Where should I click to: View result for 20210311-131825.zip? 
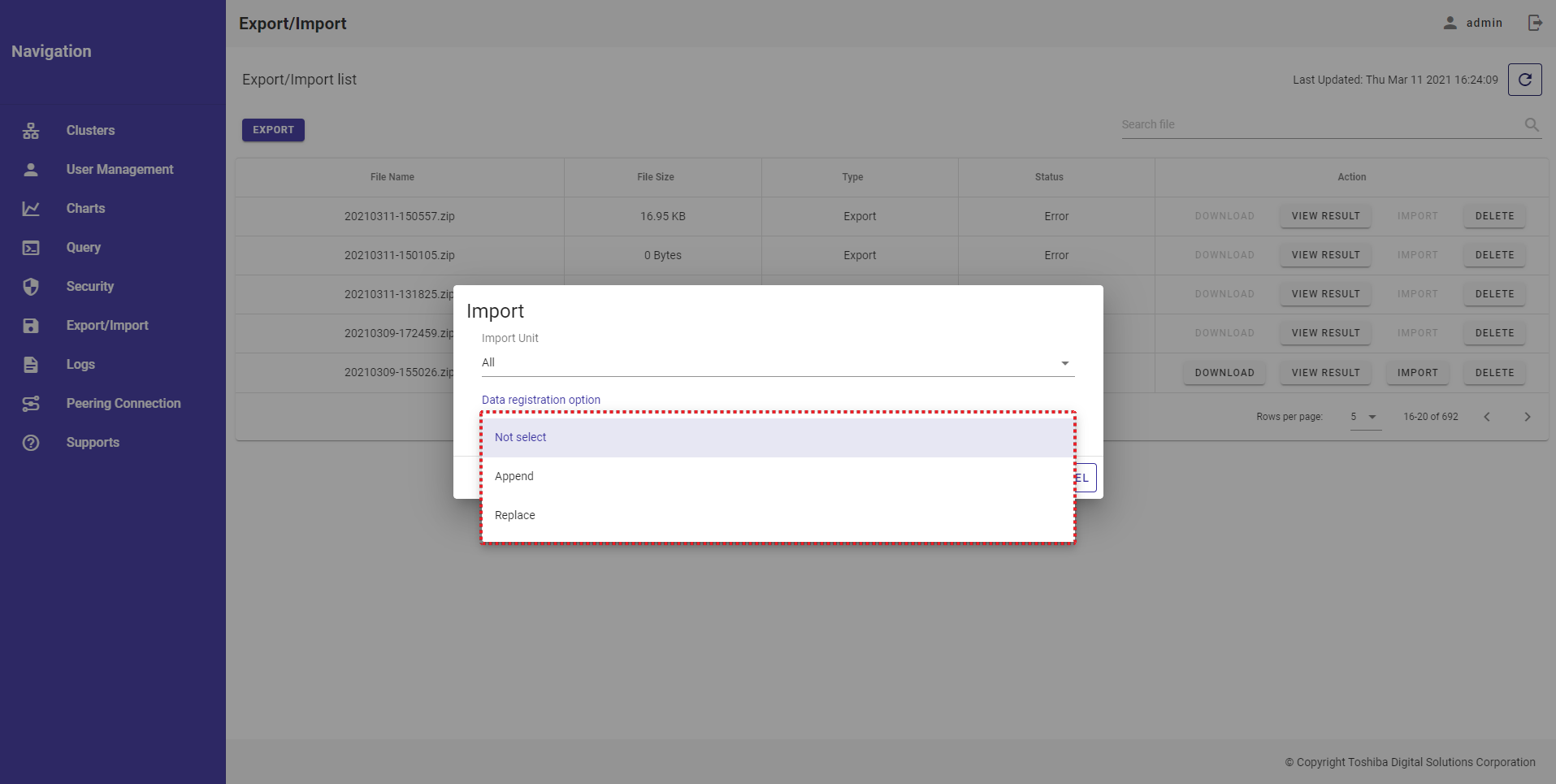pyautogui.click(x=1325, y=294)
